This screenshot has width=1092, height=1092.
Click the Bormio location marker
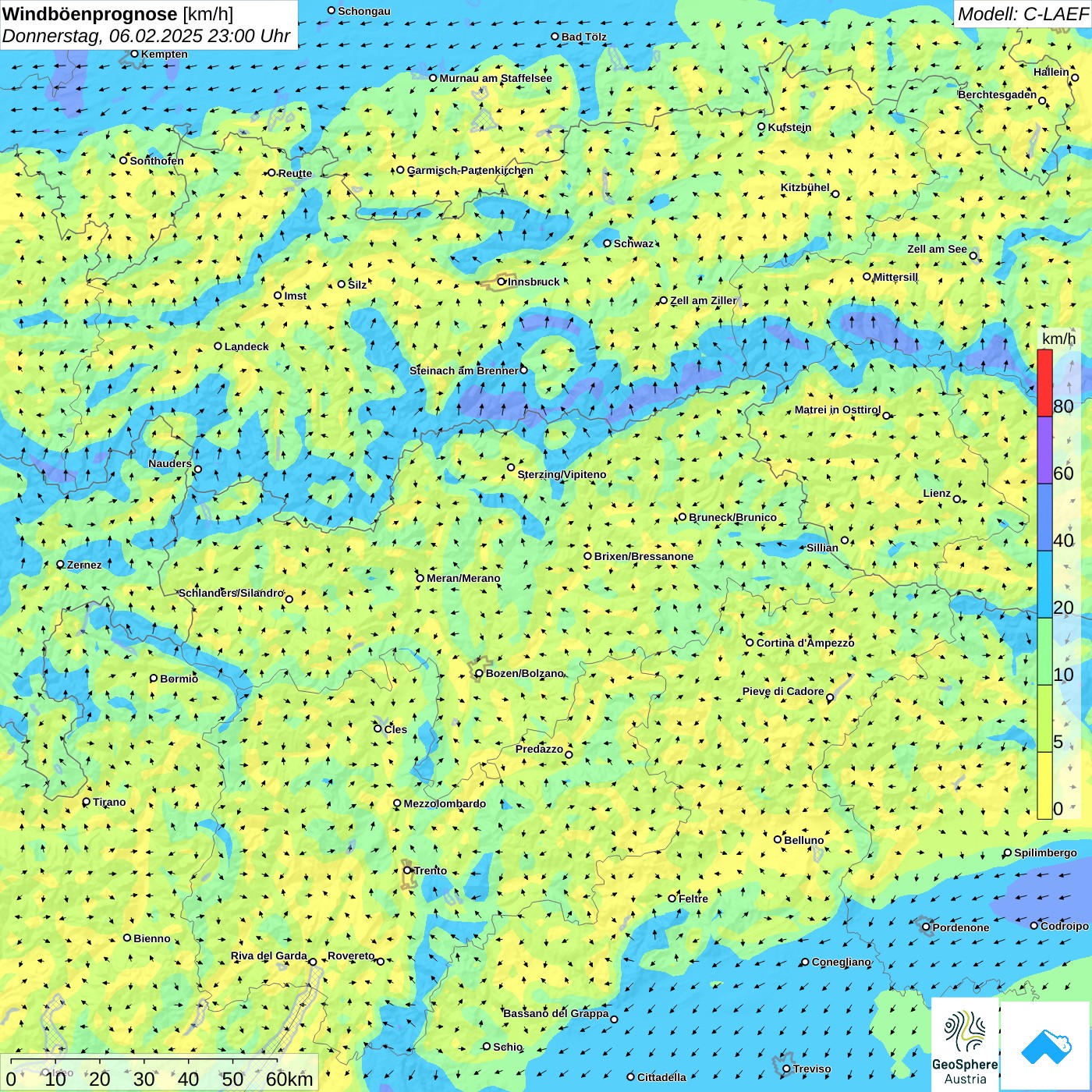154,679
